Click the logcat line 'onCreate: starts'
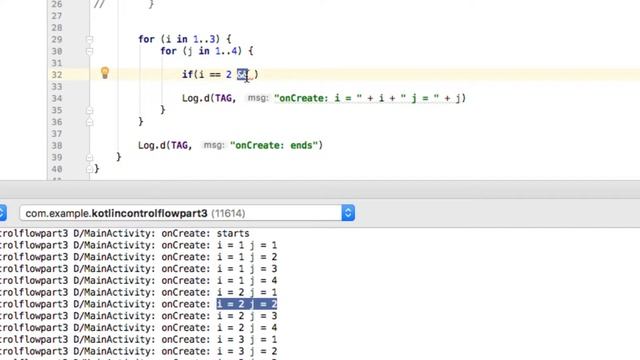The image size is (640, 360). pyautogui.click(x=124, y=233)
